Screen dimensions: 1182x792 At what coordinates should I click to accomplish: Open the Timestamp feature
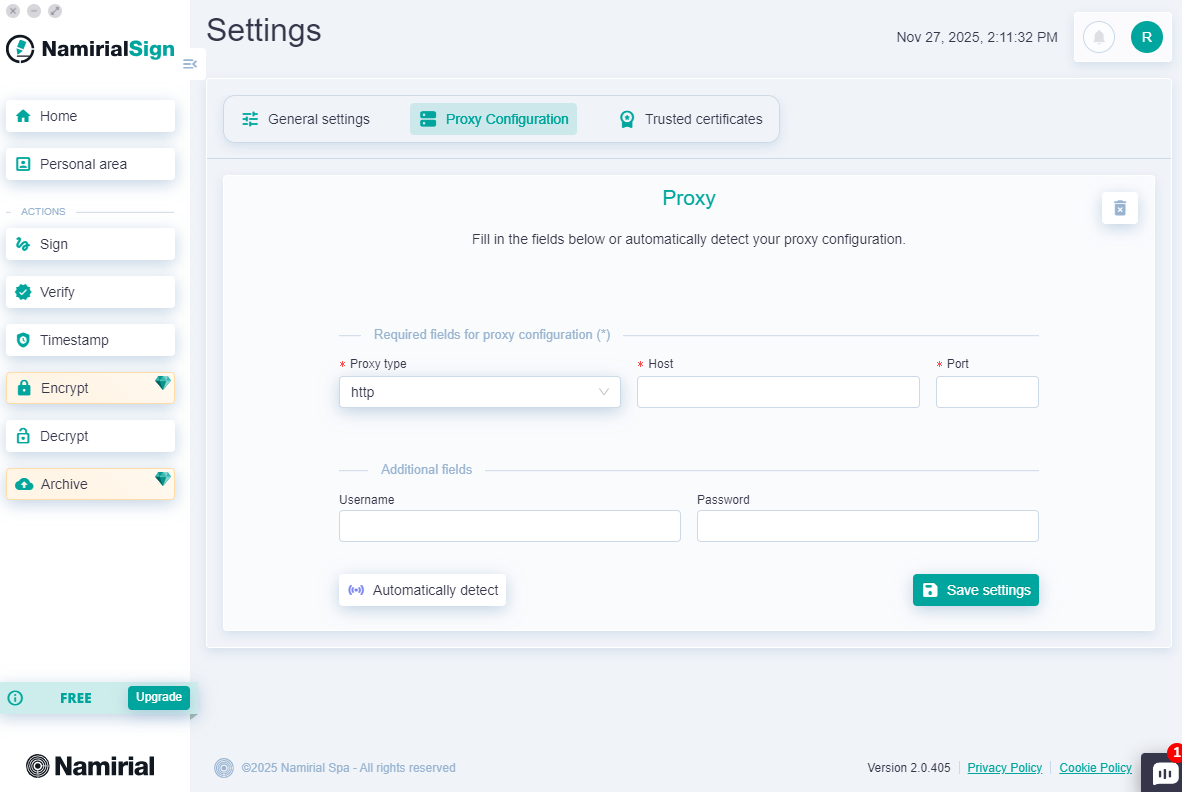(x=90, y=340)
